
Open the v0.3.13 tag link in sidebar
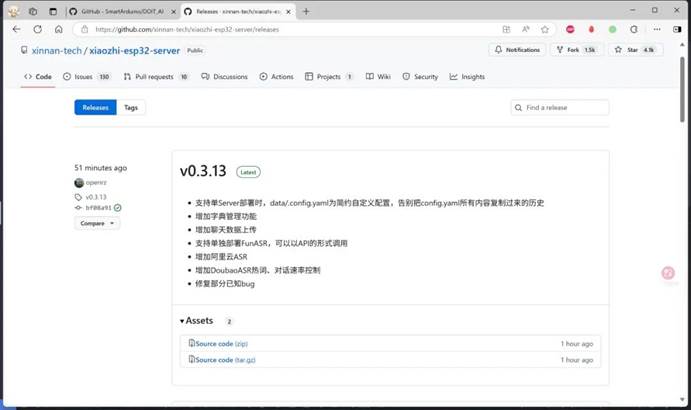pos(96,197)
